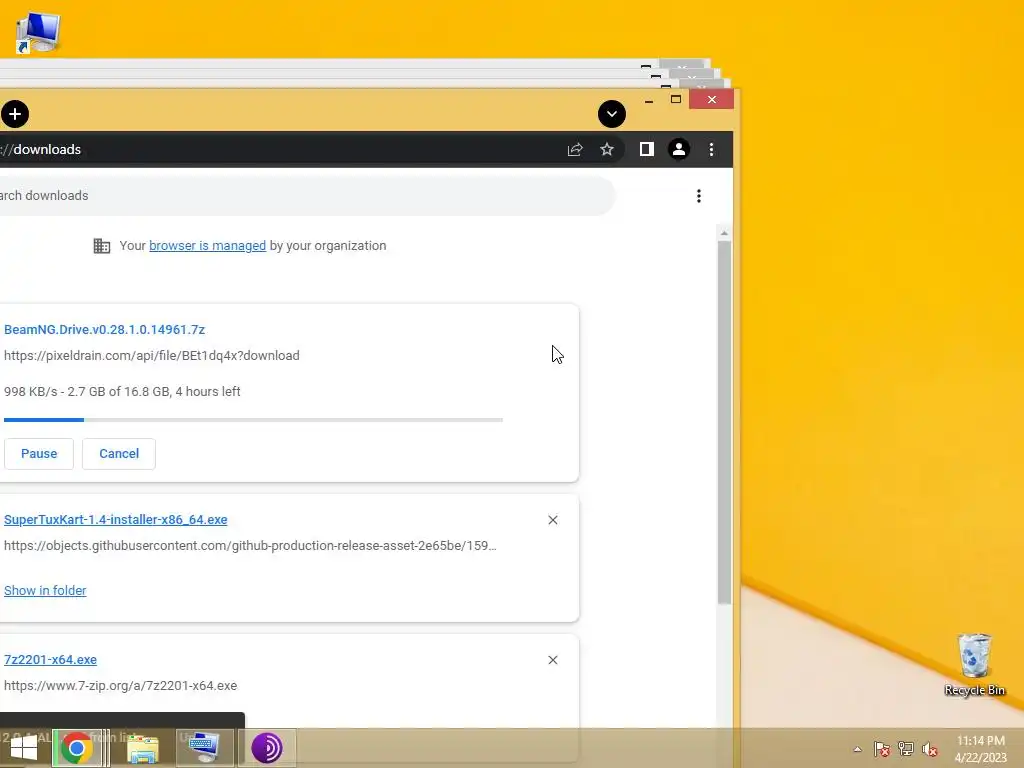Open the taskbar clock showing 11:14 PM
Viewport: 1024px width, 768px height.
click(x=980, y=748)
